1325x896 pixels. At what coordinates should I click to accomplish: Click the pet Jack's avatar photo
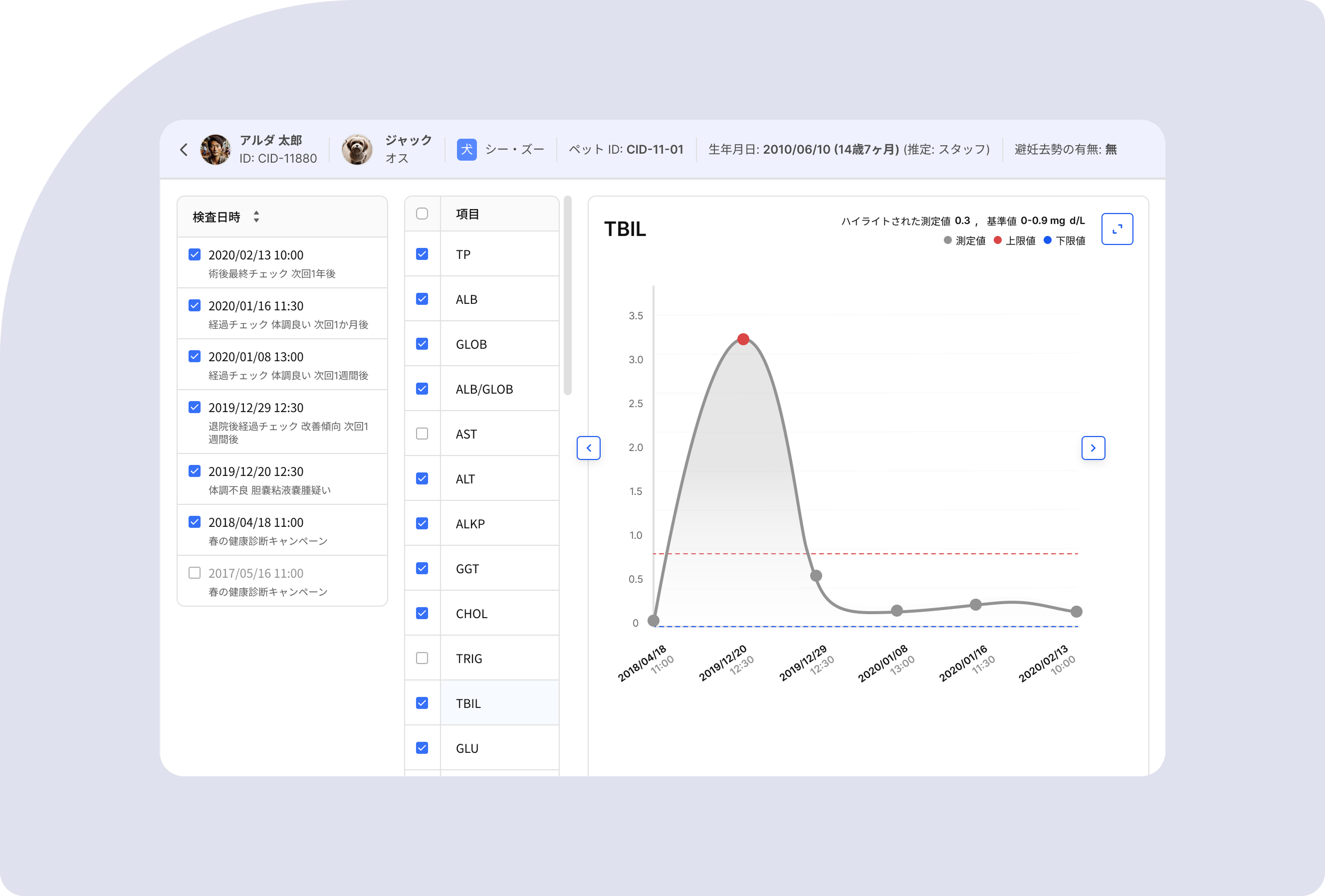pyautogui.click(x=357, y=149)
